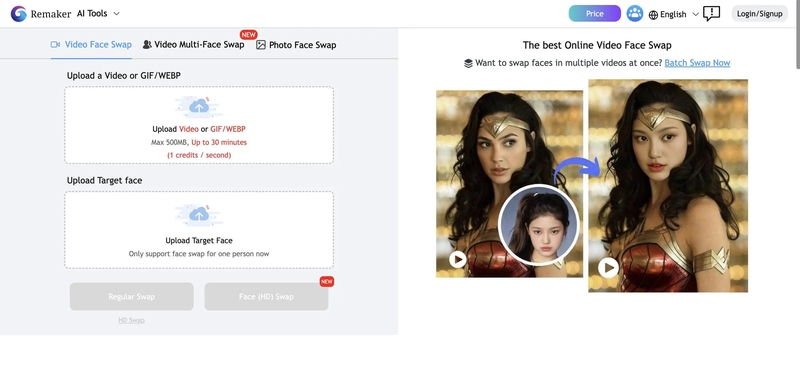Click the Upload Video or GIF/WEBP area
The height and width of the screenshot is (373, 800).
coord(199,125)
